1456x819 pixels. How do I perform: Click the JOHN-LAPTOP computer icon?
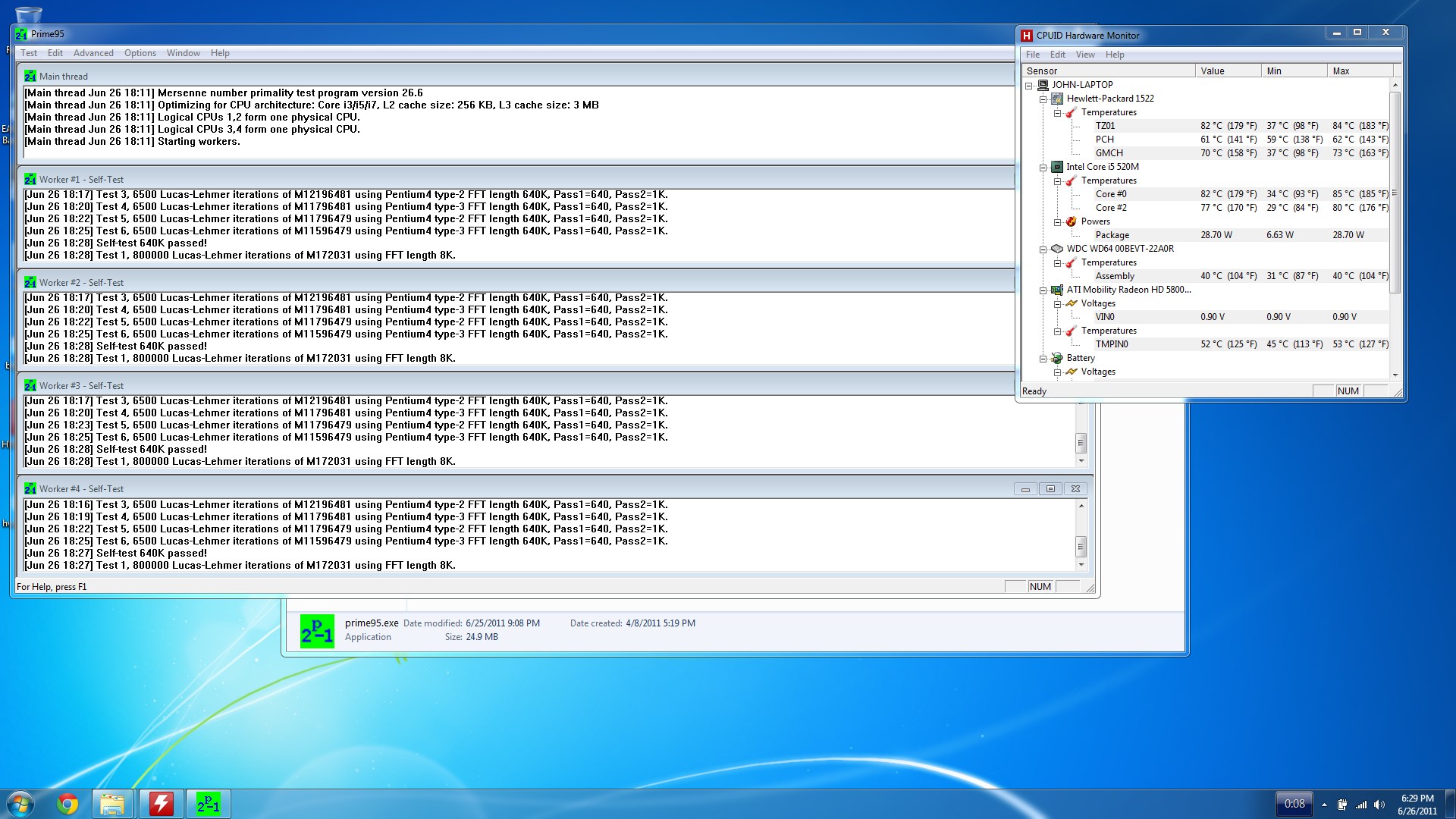(1043, 85)
